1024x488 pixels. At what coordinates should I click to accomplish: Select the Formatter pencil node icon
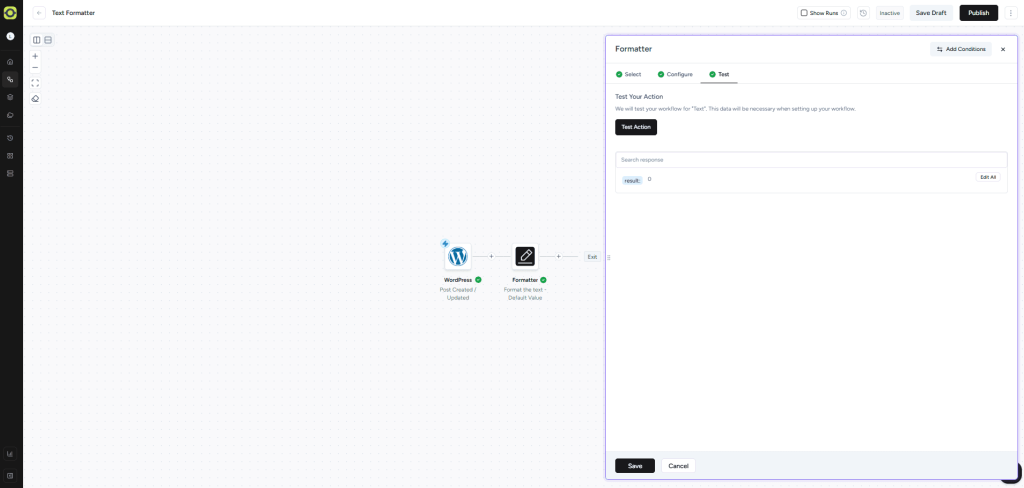tap(525, 256)
